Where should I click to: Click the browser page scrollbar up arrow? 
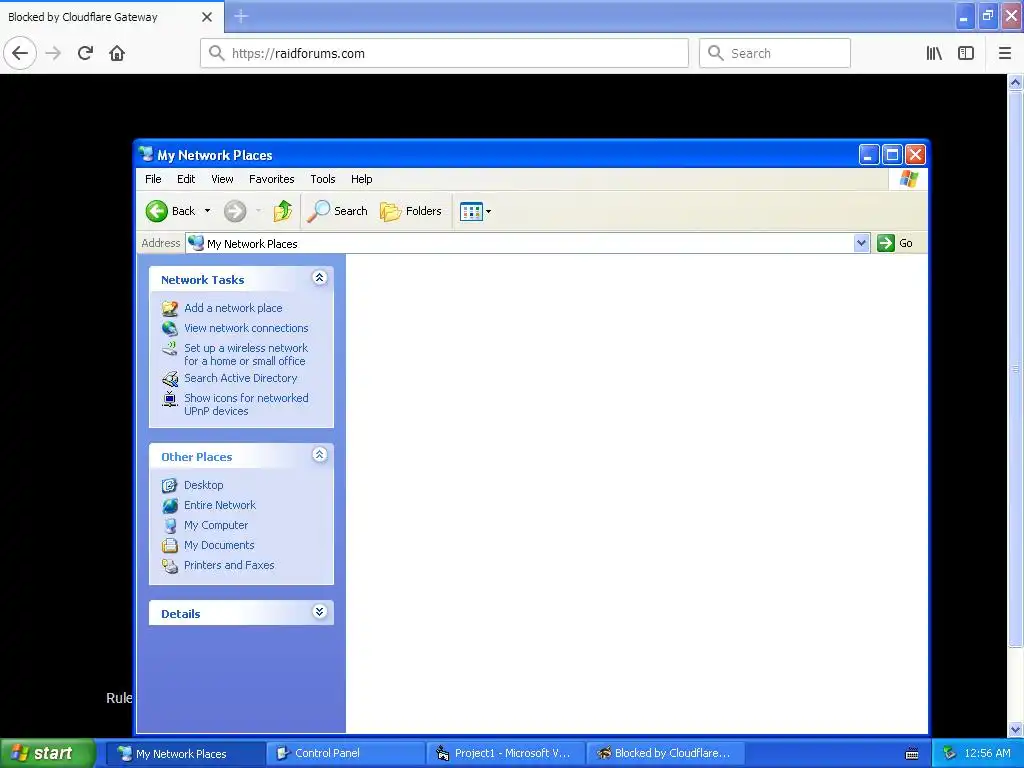(x=1016, y=82)
